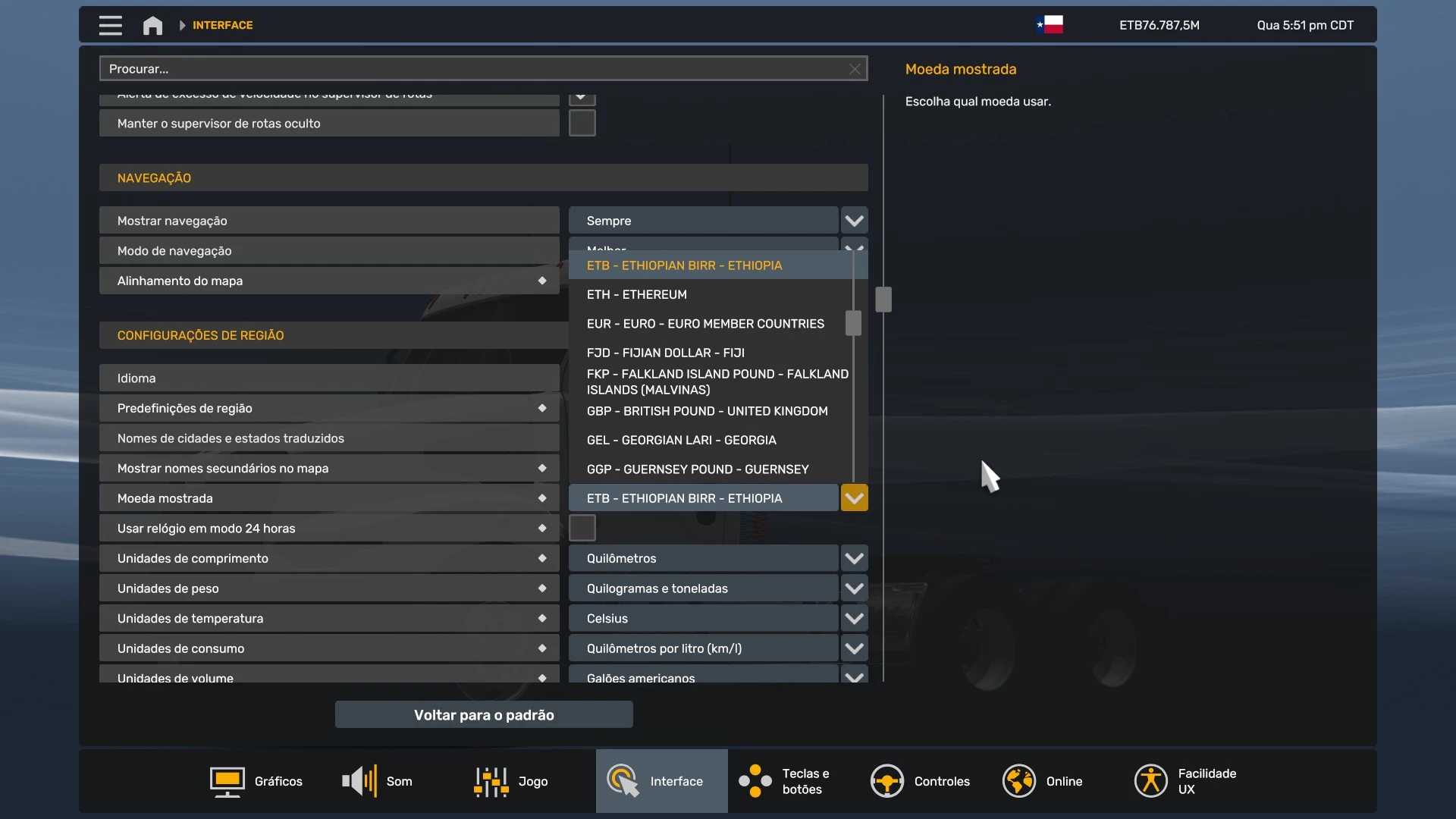Collapse the Moeda mostrada dropdown arrow
This screenshot has width=1456, height=819.
click(854, 498)
